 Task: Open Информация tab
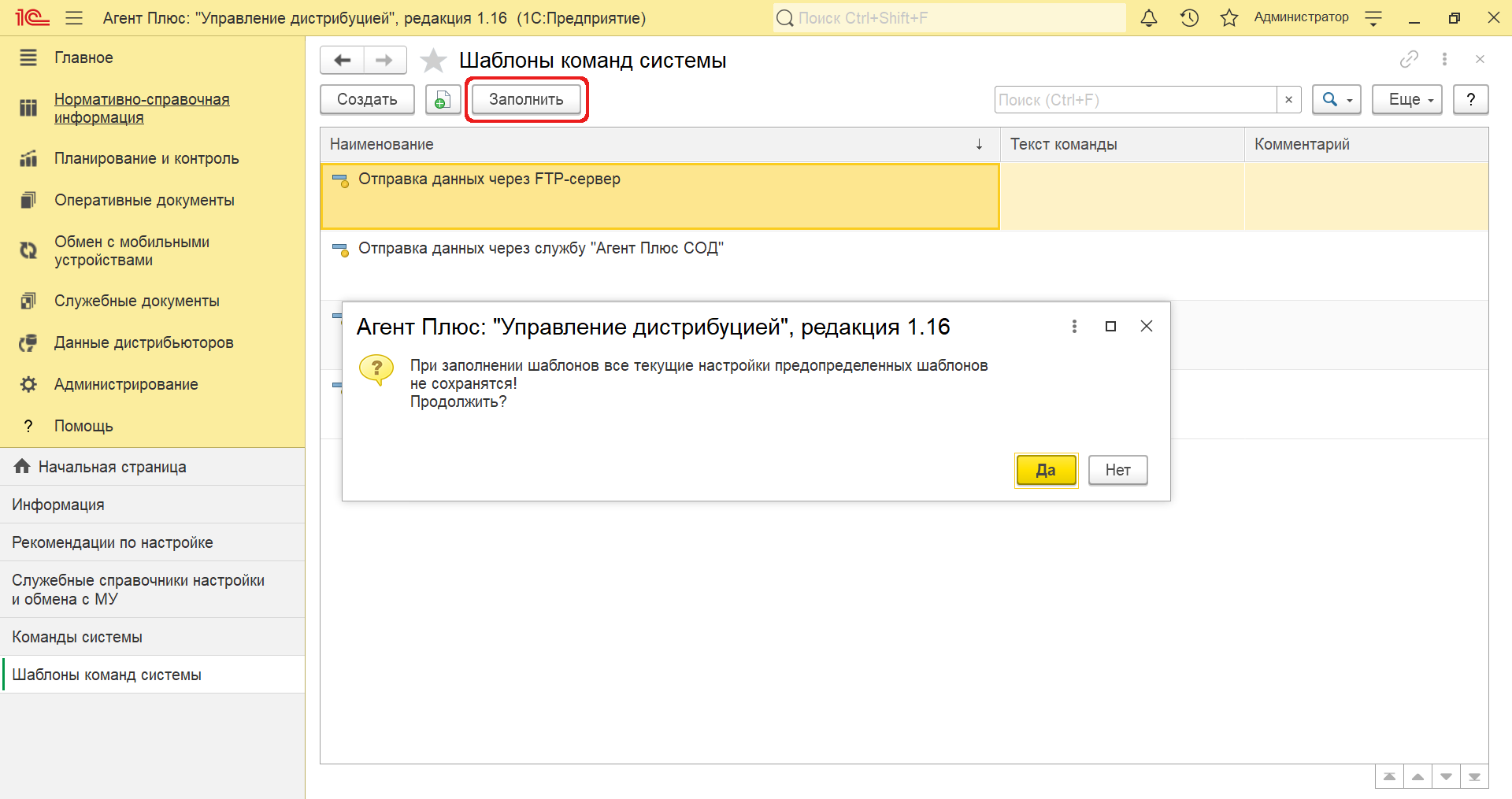point(153,505)
